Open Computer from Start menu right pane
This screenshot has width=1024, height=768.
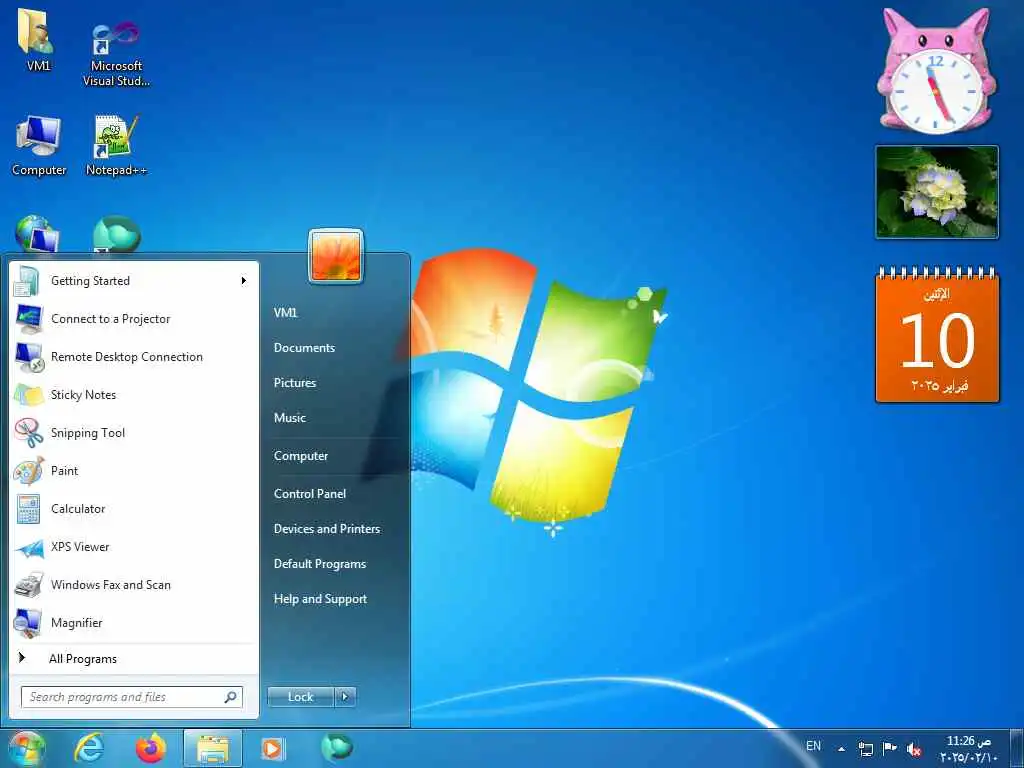pyautogui.click(x=300, y=456)
